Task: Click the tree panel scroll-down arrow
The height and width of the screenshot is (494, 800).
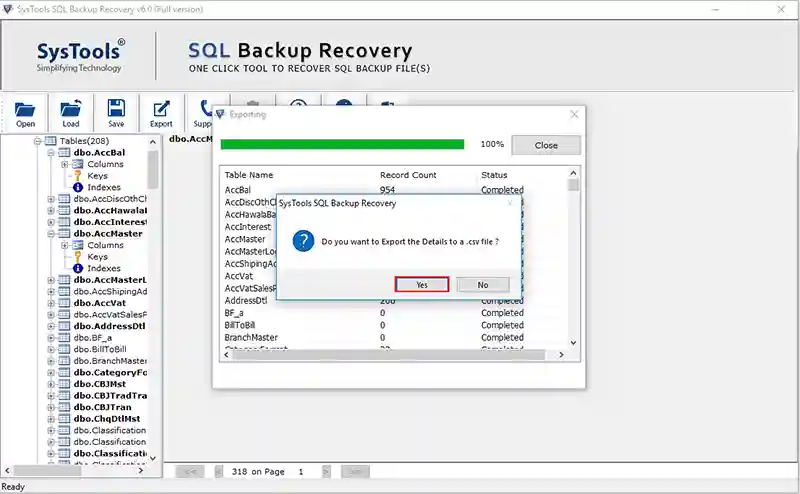Action: [x=153, y=458]
